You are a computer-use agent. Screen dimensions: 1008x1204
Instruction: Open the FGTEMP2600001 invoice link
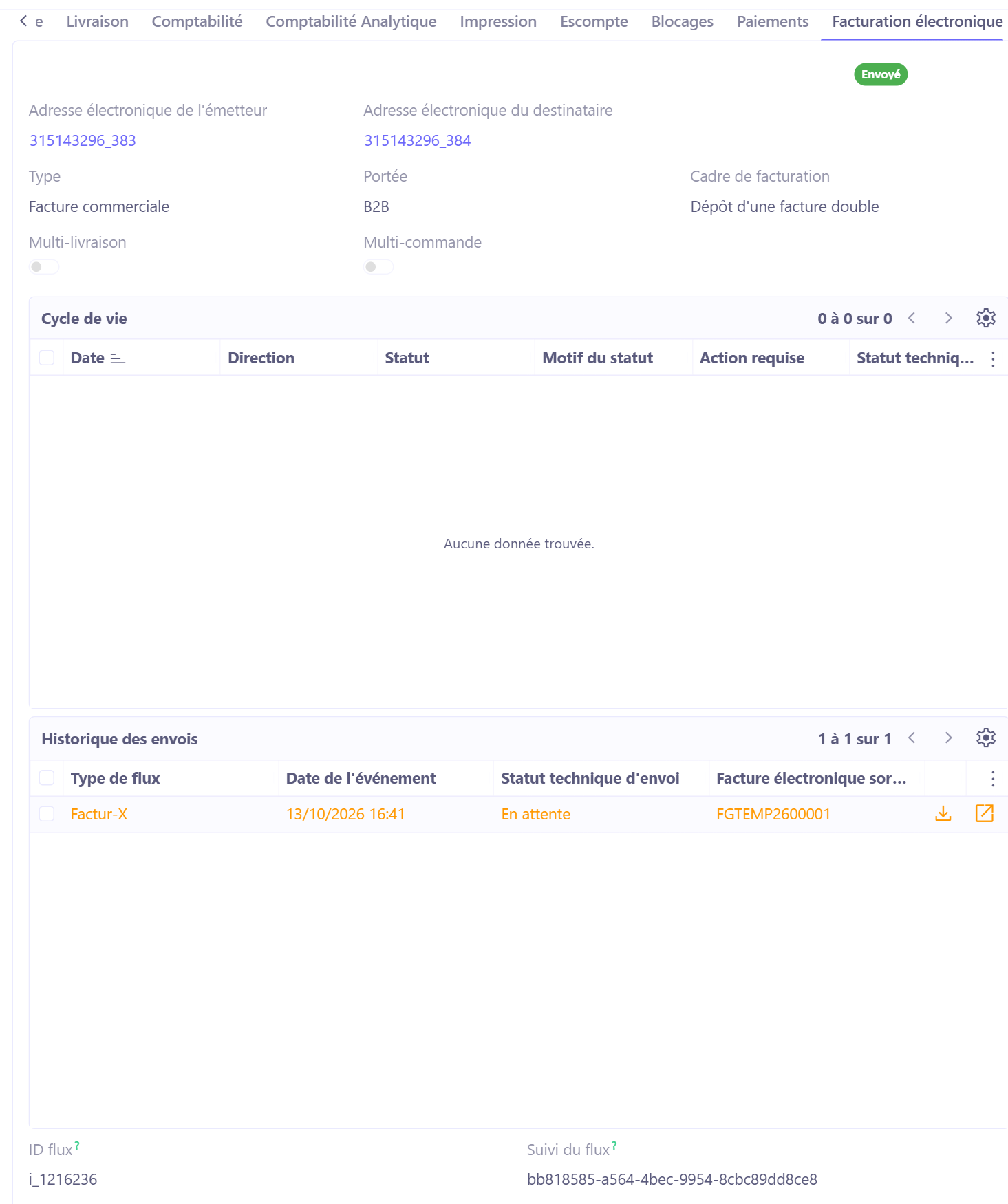click(x=773, y=814)
